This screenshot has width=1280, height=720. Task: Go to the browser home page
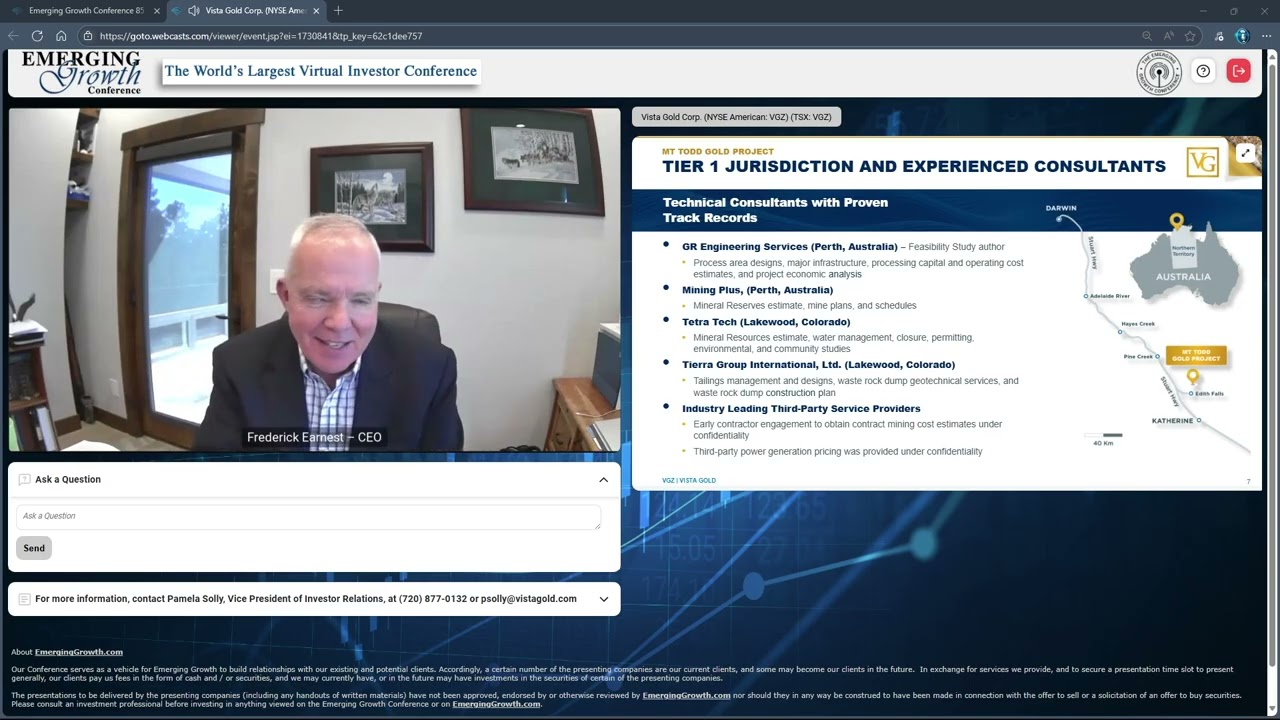(61, 36)
